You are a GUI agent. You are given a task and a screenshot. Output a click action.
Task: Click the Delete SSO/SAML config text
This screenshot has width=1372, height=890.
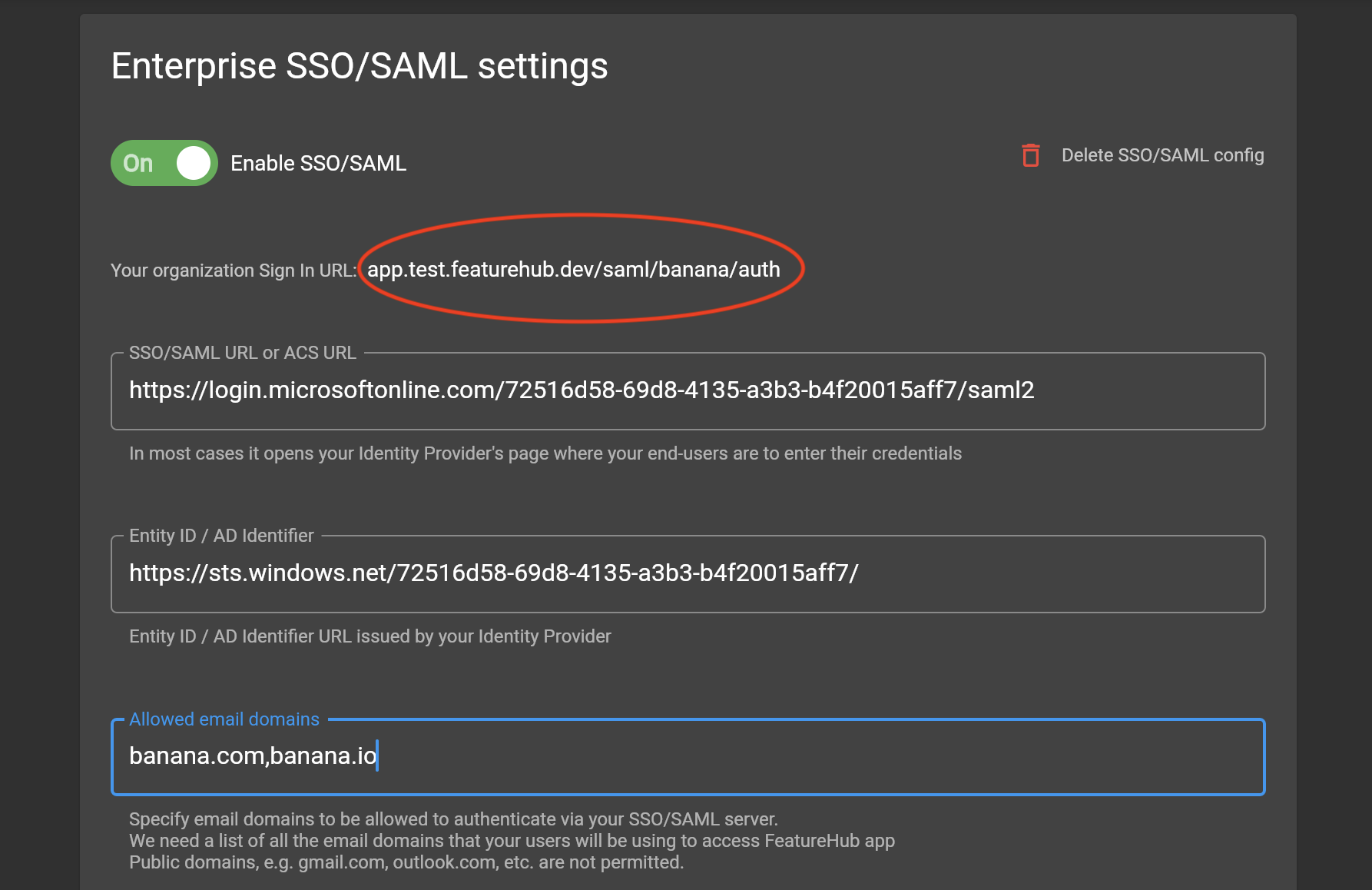[1163, 155]
